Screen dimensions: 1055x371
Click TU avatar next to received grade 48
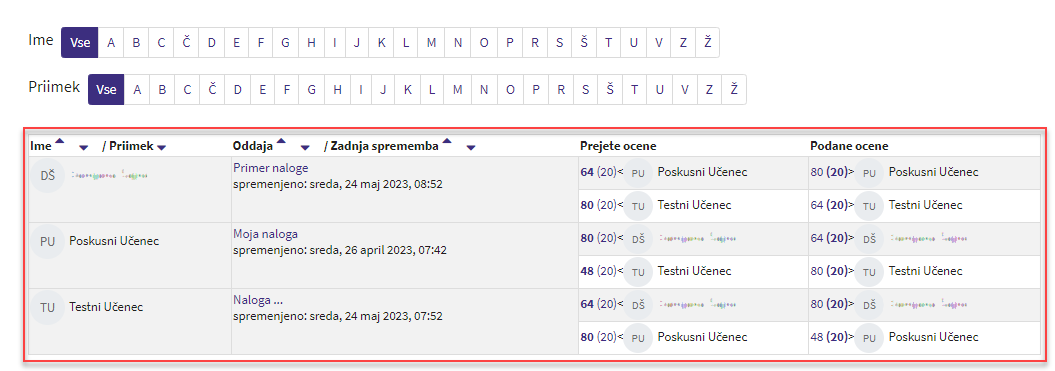tap(639, 272)
